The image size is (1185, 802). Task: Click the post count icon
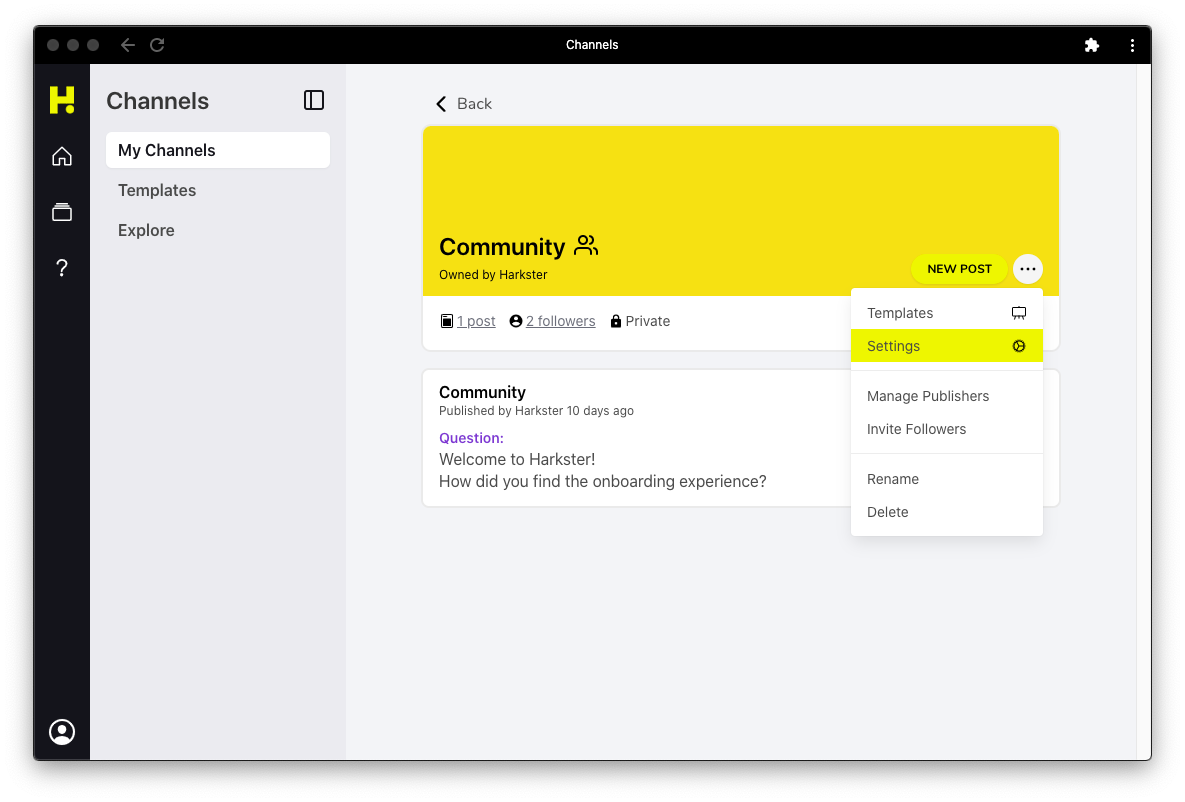447,321
